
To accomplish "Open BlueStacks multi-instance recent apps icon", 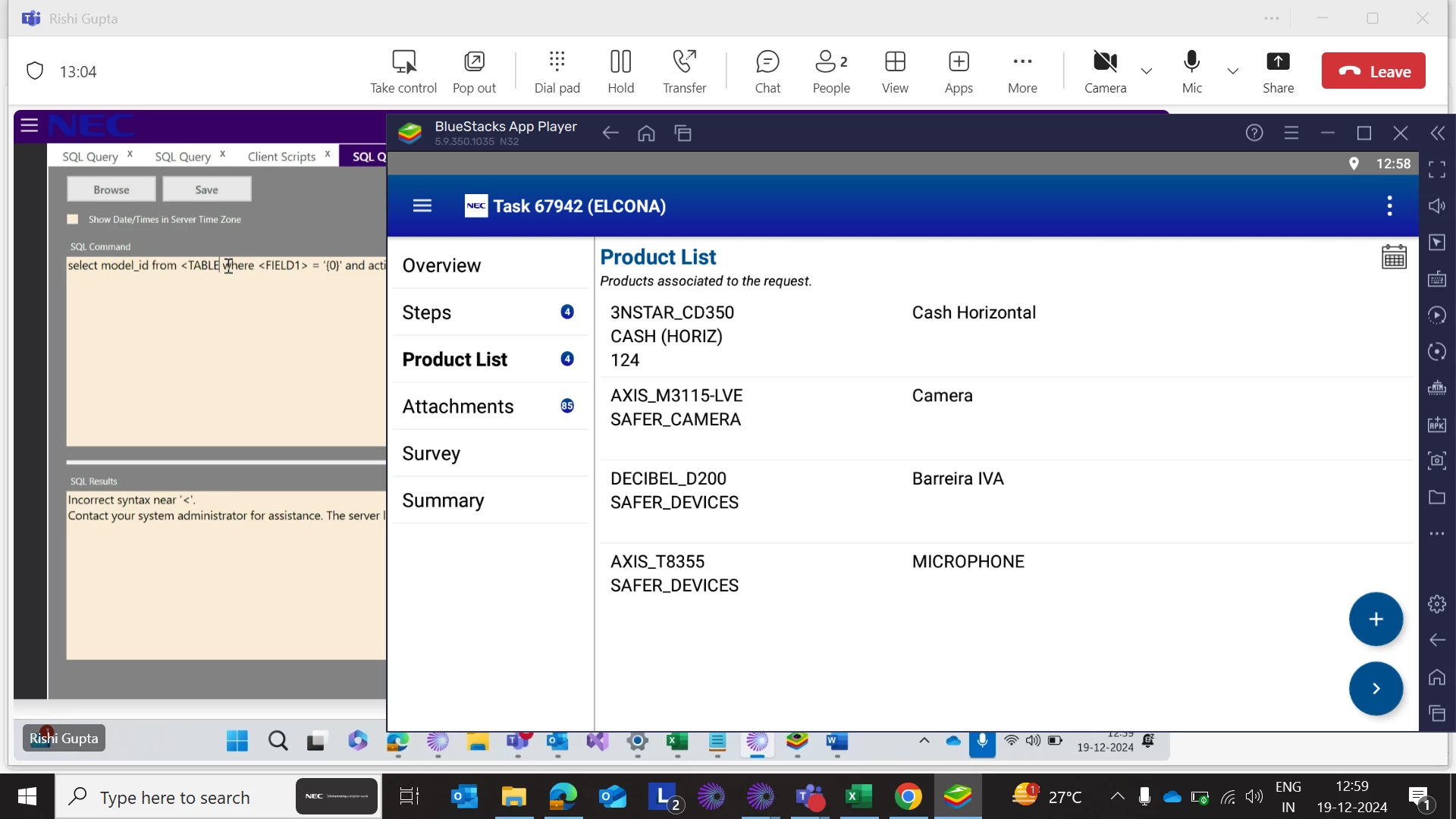I will (x=683, y=133).
